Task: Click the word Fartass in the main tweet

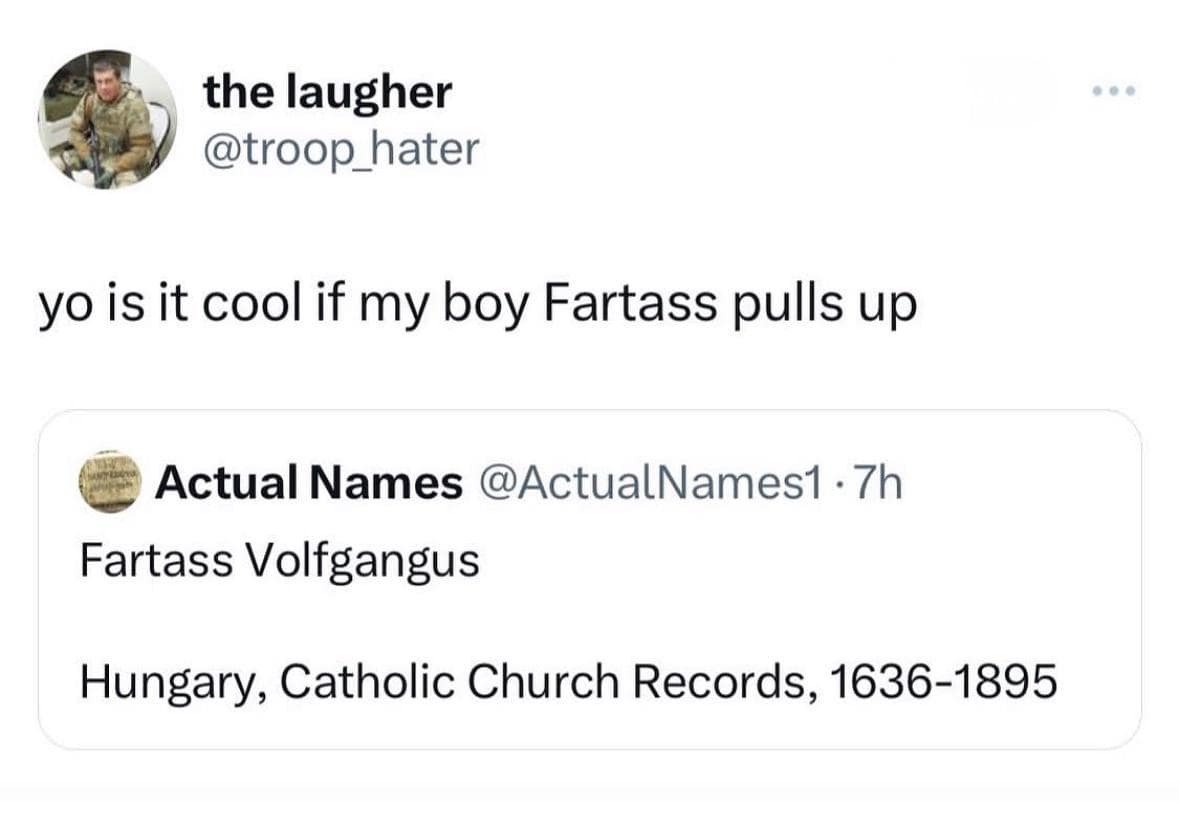Action: (x=630, y=306)
